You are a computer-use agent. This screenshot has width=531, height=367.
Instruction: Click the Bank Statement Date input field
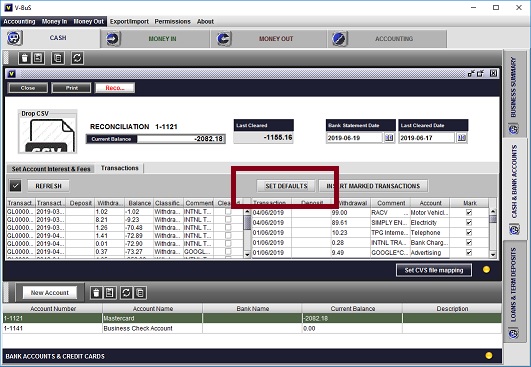[x=354, y=138]
